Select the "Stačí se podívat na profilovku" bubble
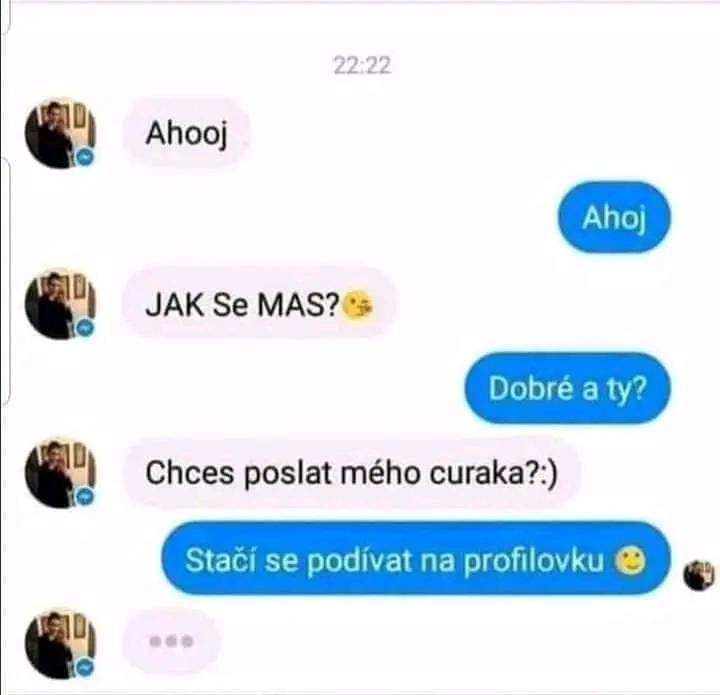720x695 pixels. 416,558
